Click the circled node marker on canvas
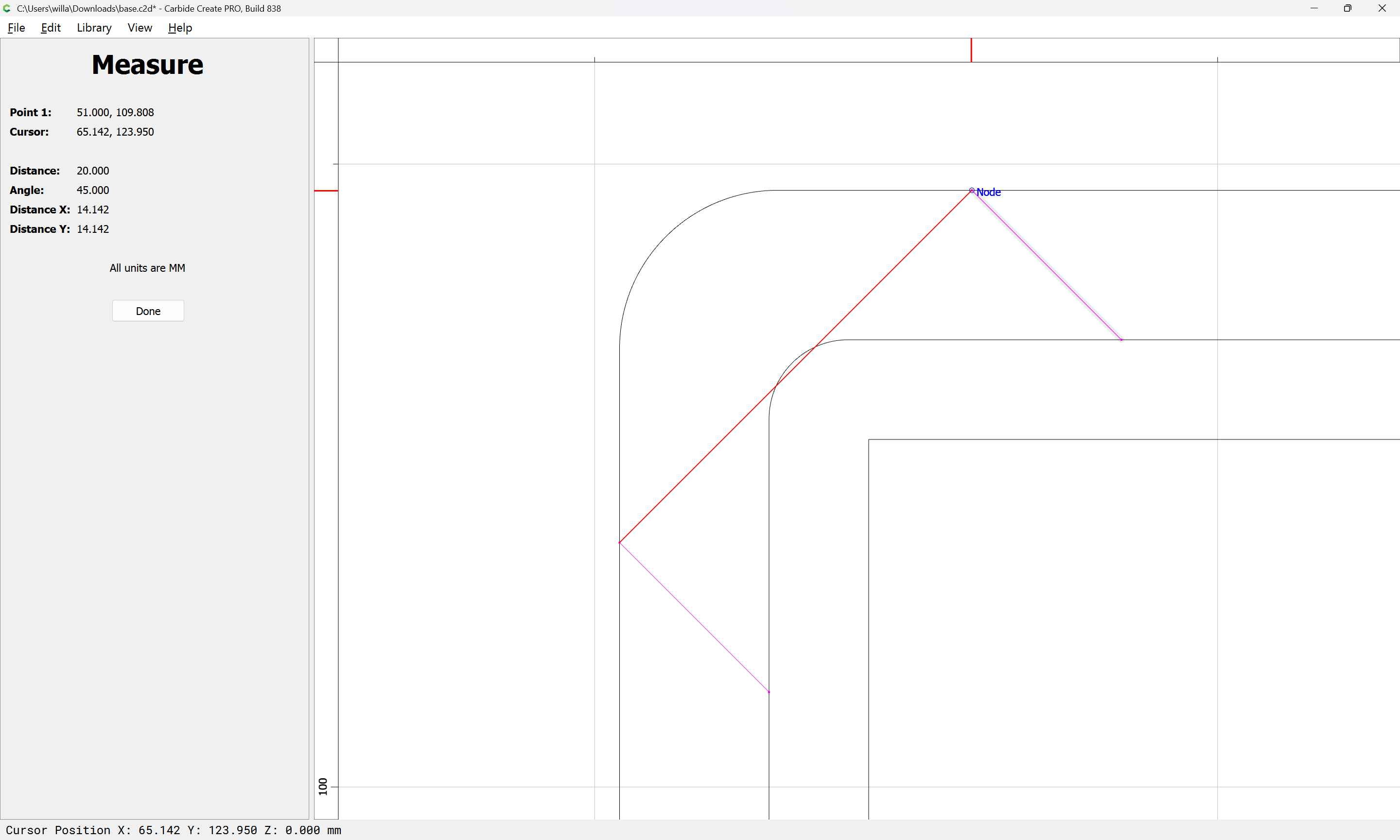Viewport: 1400px width, 840px height. tap(972, 191)
